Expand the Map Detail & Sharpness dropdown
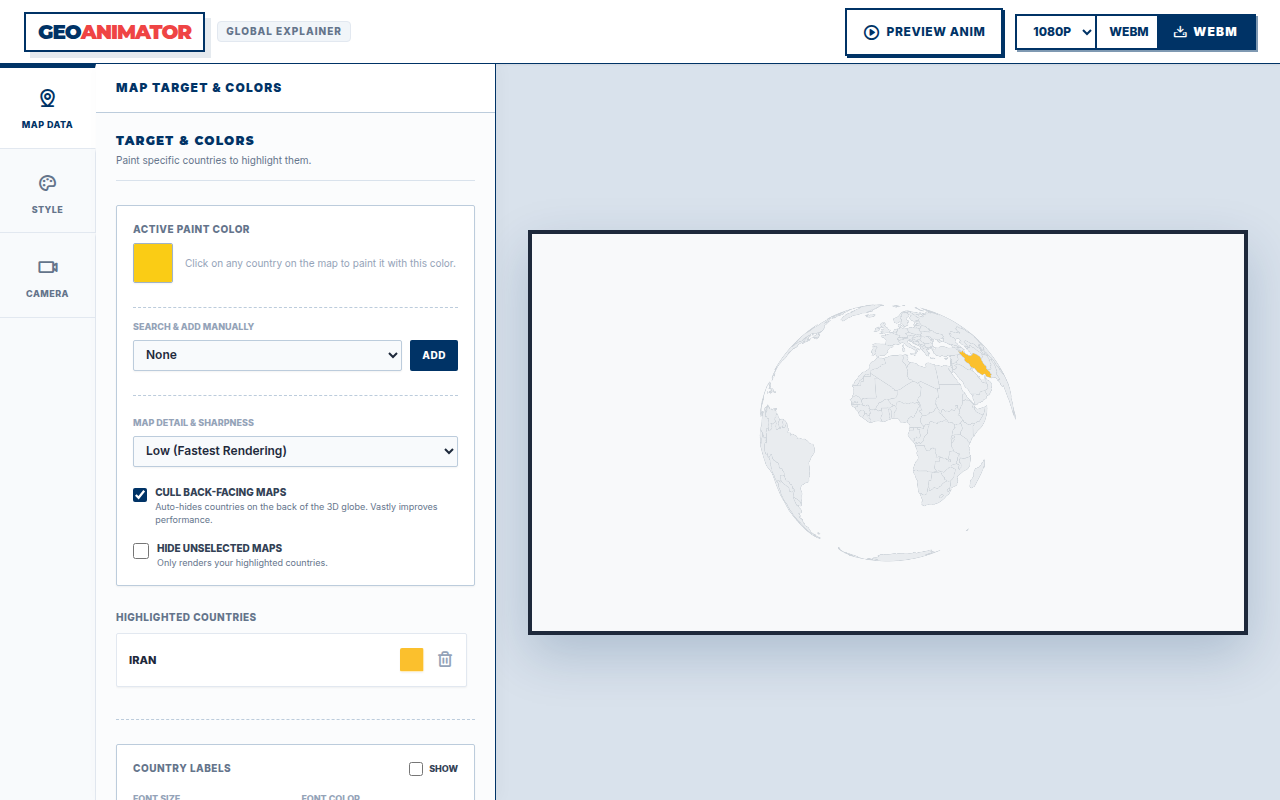The height and width of the screenshot is (800, 1280). coord(295,451)
